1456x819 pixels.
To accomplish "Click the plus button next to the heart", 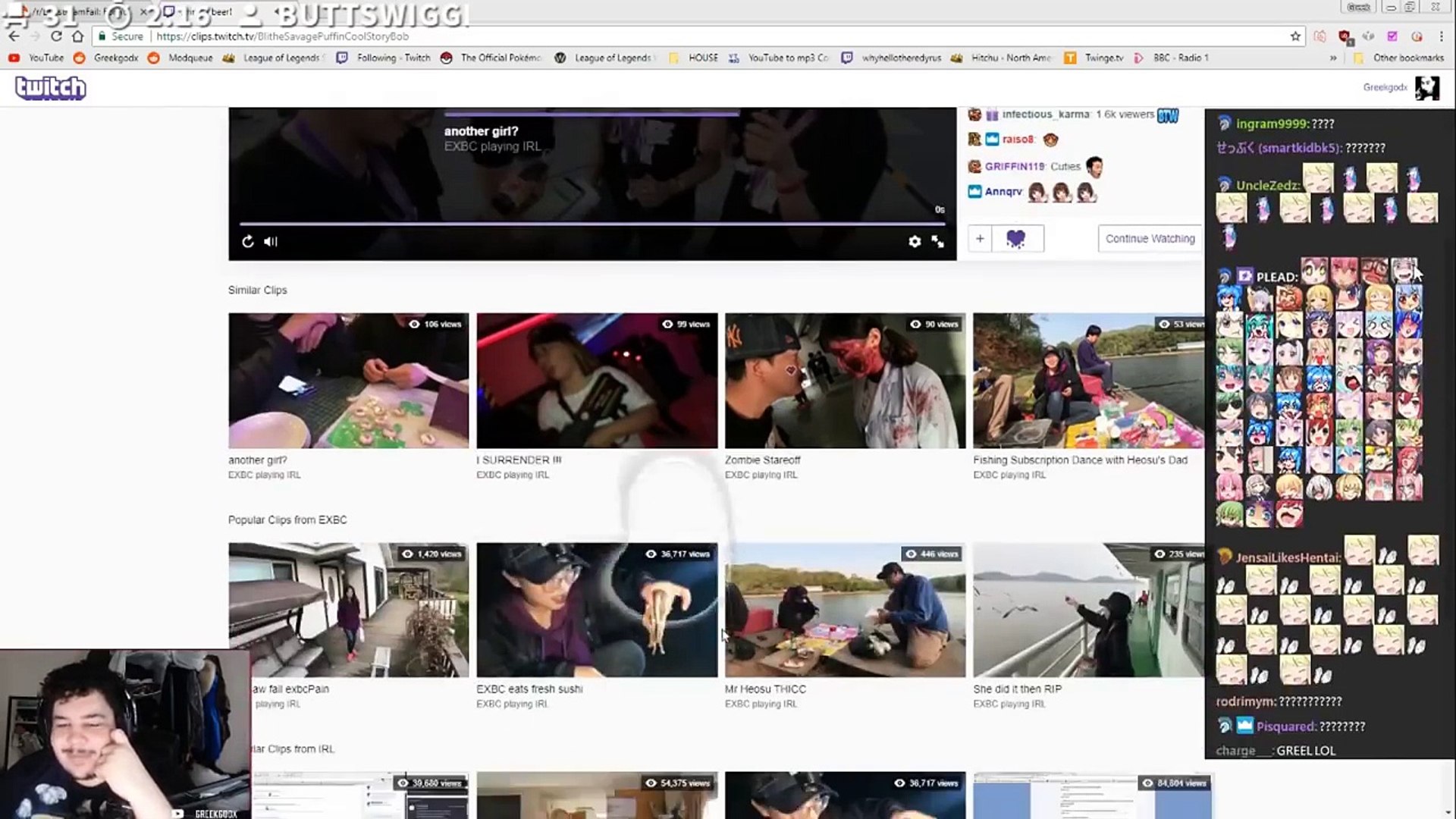I will 980,239.
